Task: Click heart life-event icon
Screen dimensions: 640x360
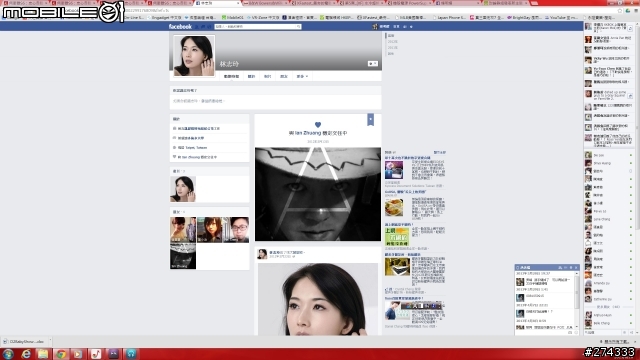Action: pyautogui.click(x=318, y=124)
